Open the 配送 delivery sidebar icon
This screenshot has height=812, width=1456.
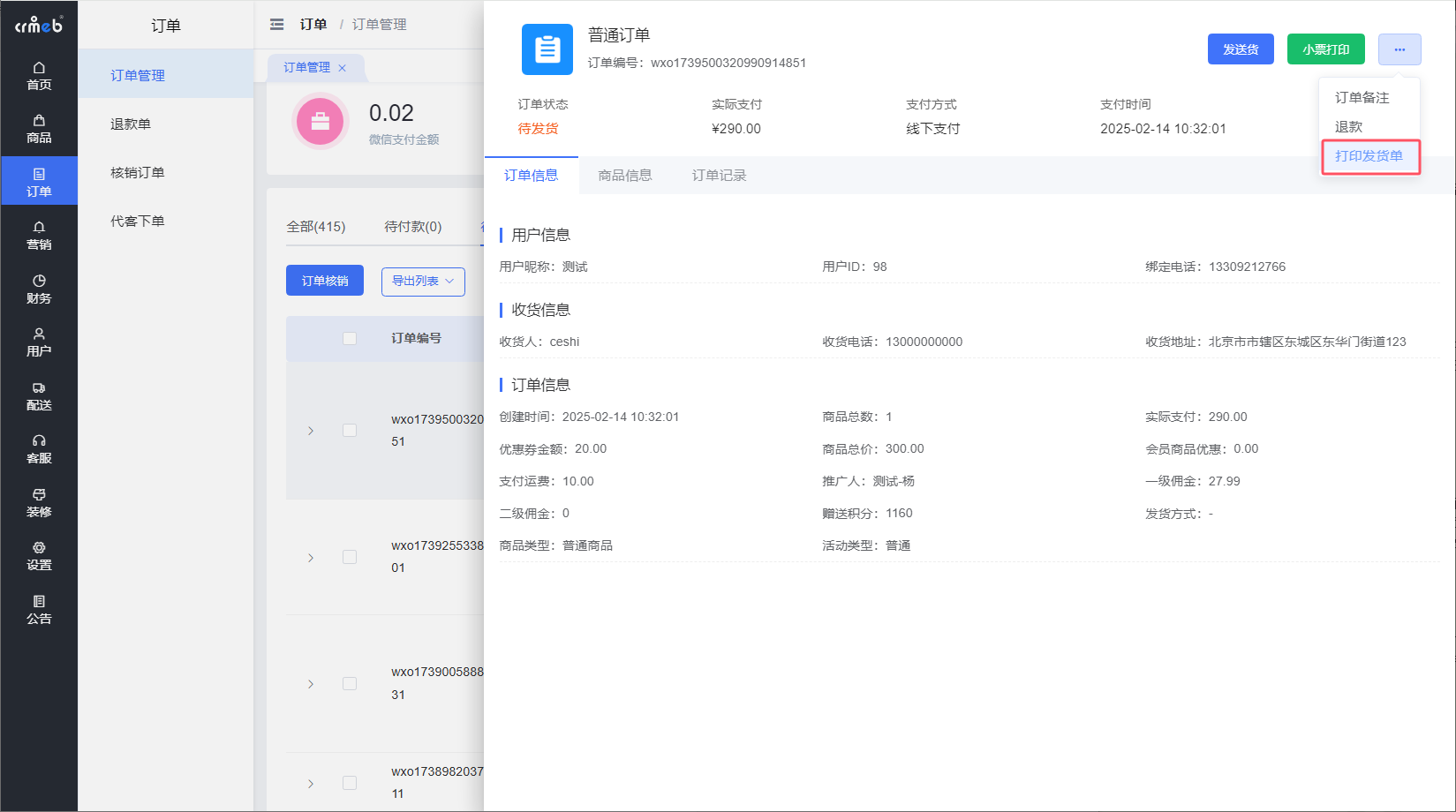point(39,396)
